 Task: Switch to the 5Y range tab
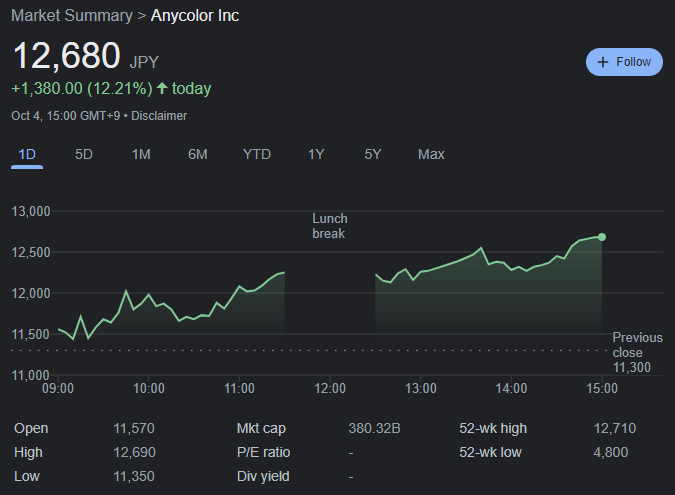click(x=373, y=154)
